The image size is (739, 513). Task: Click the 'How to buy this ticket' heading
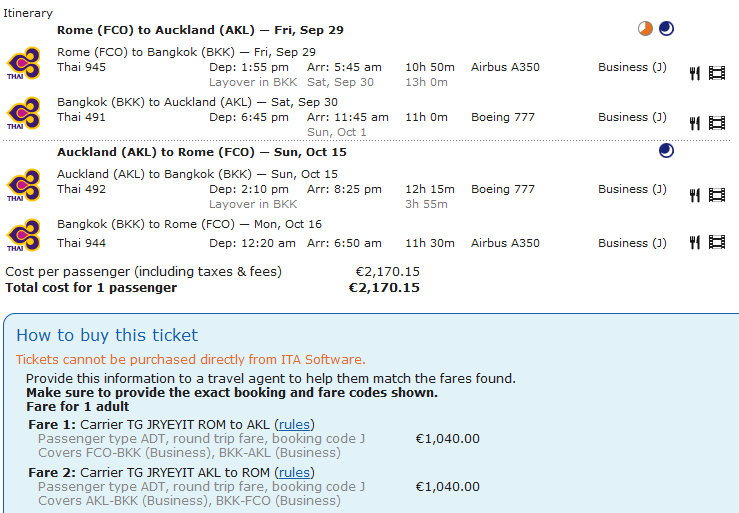click(x=107, y=335)
